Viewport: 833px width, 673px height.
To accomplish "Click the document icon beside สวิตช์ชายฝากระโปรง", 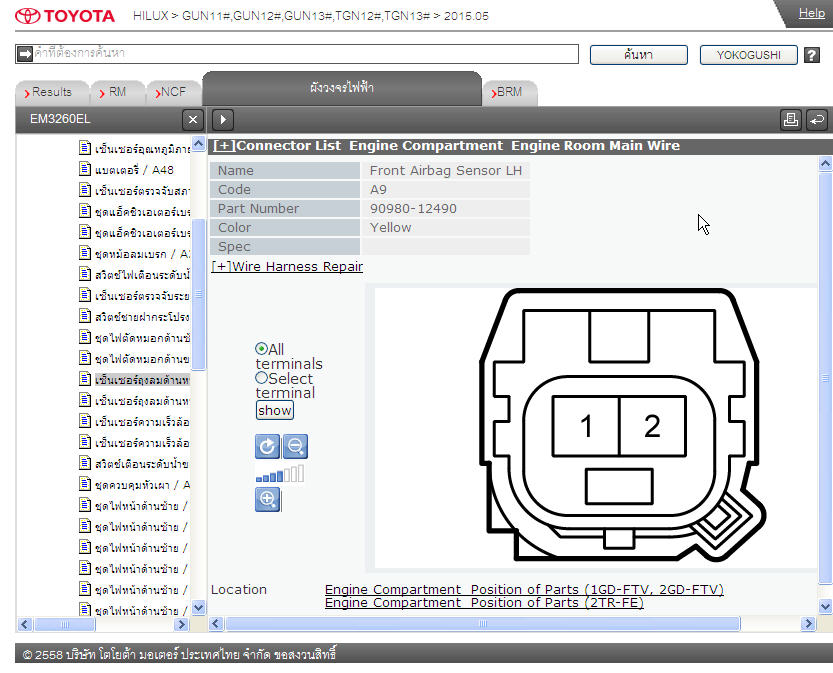I will pos(85,316).
